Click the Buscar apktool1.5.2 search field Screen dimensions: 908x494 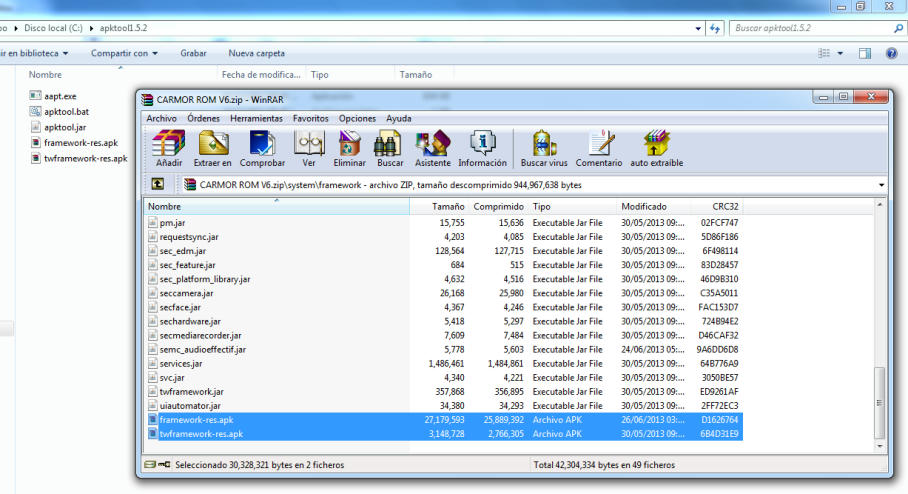click(810, 28)
